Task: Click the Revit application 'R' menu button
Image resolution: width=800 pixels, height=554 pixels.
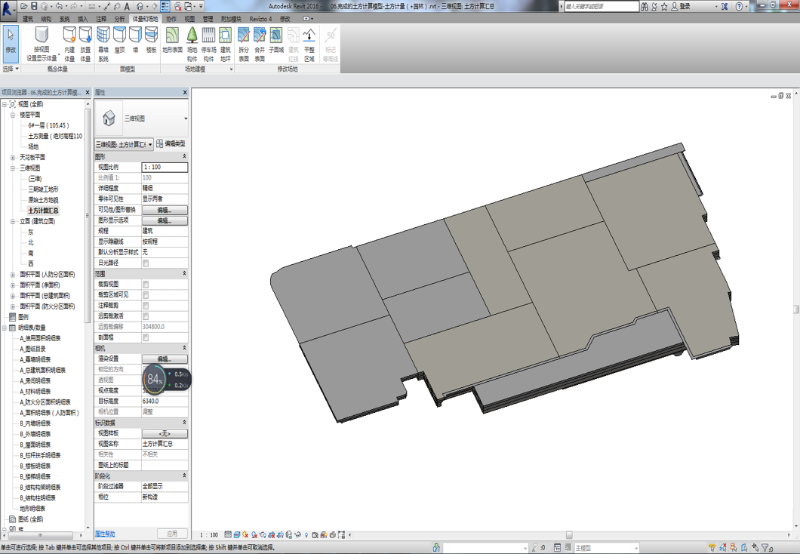Action: tap(8, 9)
